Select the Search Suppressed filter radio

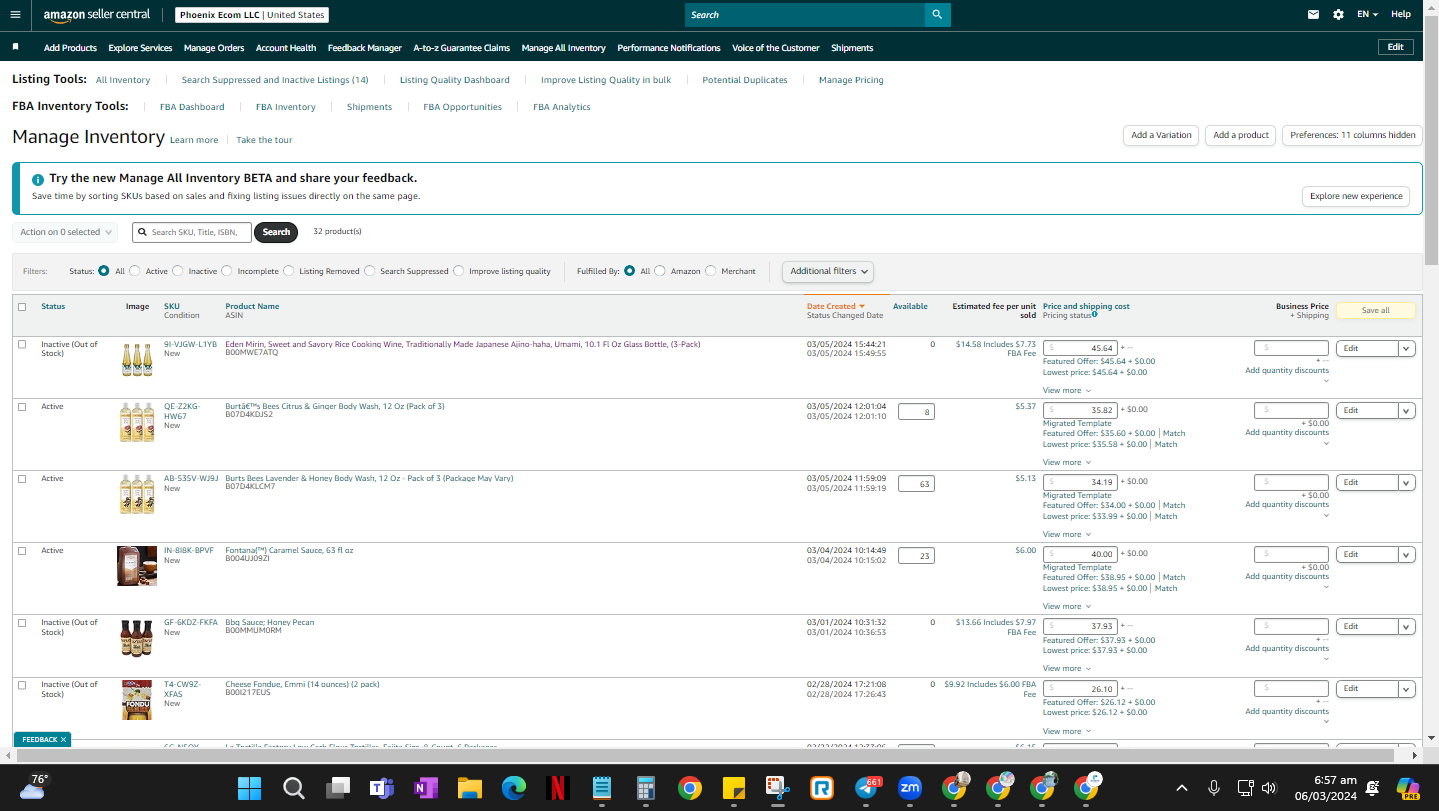(x=370, y=271)
